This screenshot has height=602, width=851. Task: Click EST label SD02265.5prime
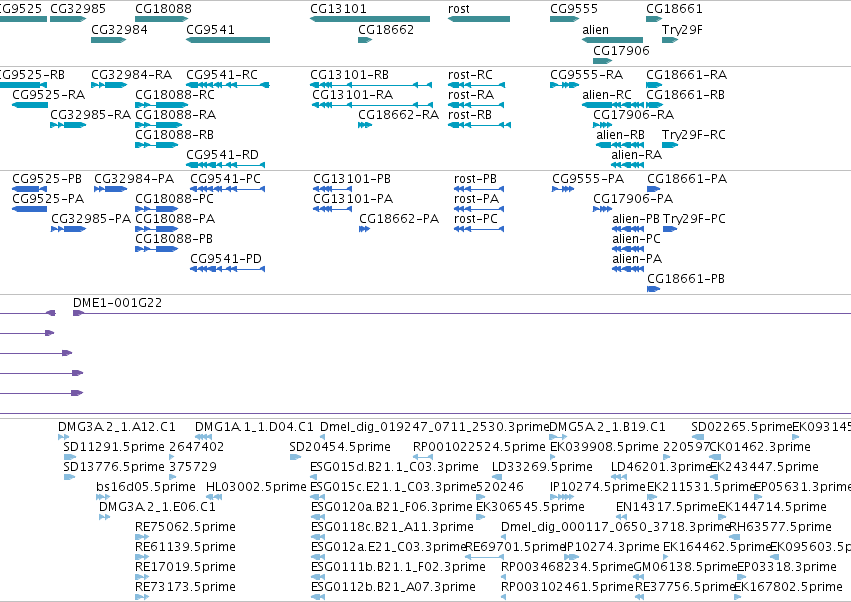click(x=741, y=427)
